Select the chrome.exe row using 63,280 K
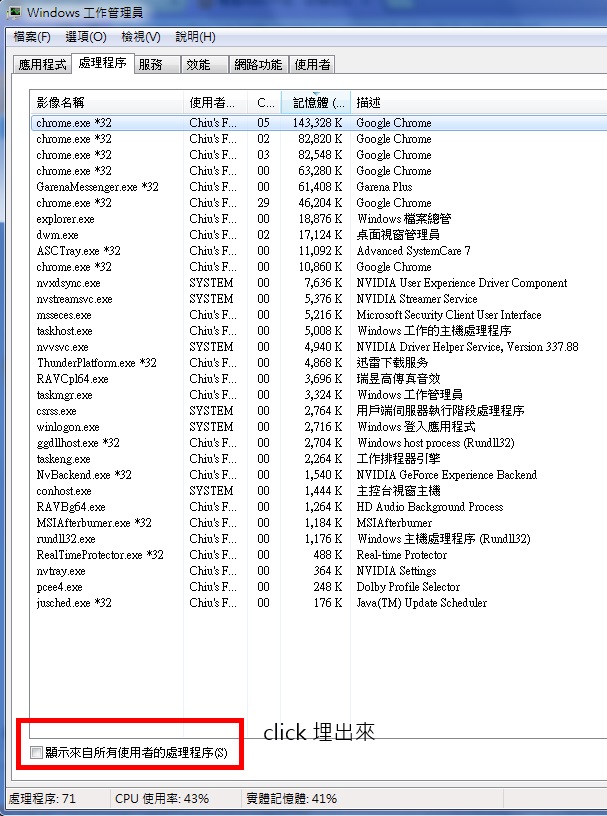Viewport: 607px width, 816px height. pos(318,171)
